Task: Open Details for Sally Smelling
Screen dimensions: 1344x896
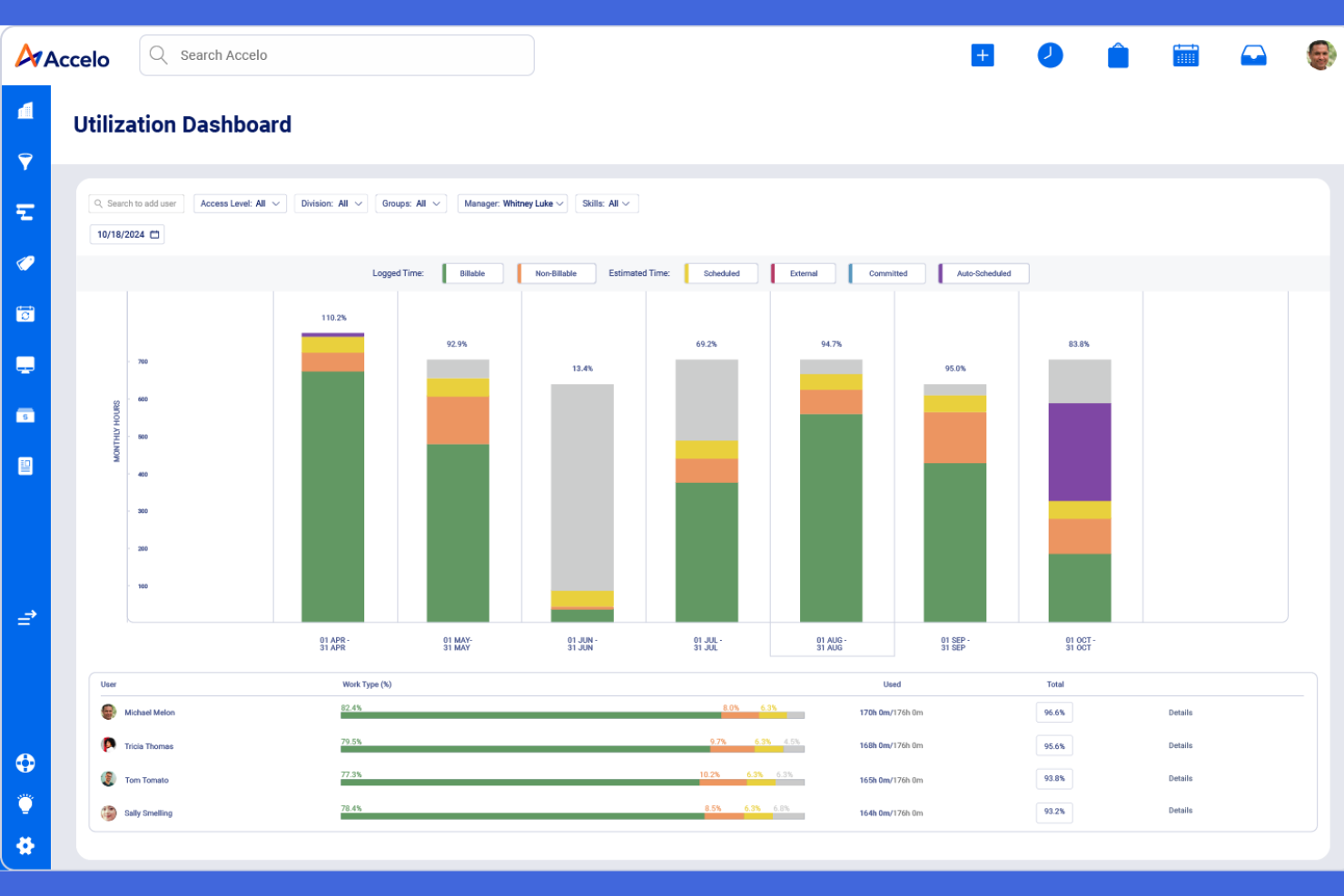Action: click(1181, 811)
